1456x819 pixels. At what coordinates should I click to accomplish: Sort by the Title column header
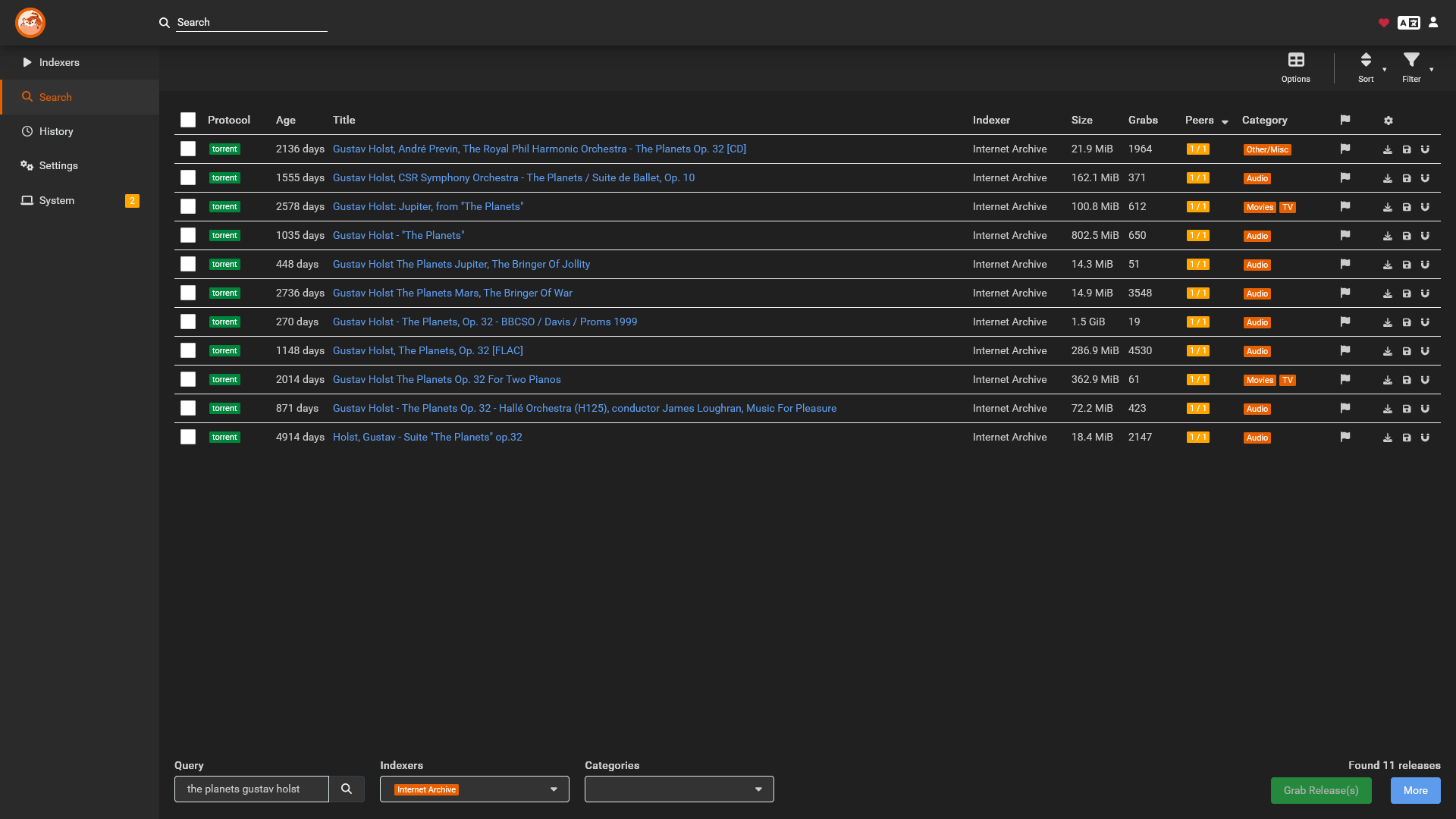pos(344,120)
